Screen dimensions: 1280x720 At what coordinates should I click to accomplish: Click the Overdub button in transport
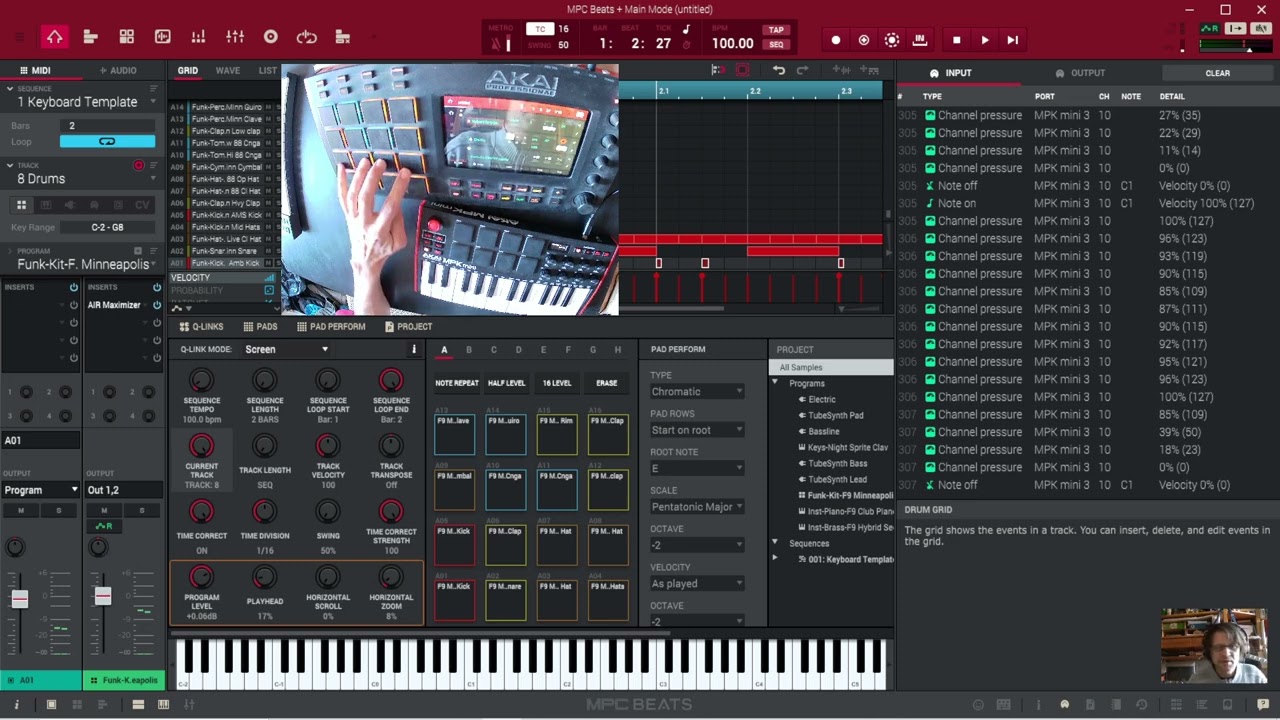[864, 40]
